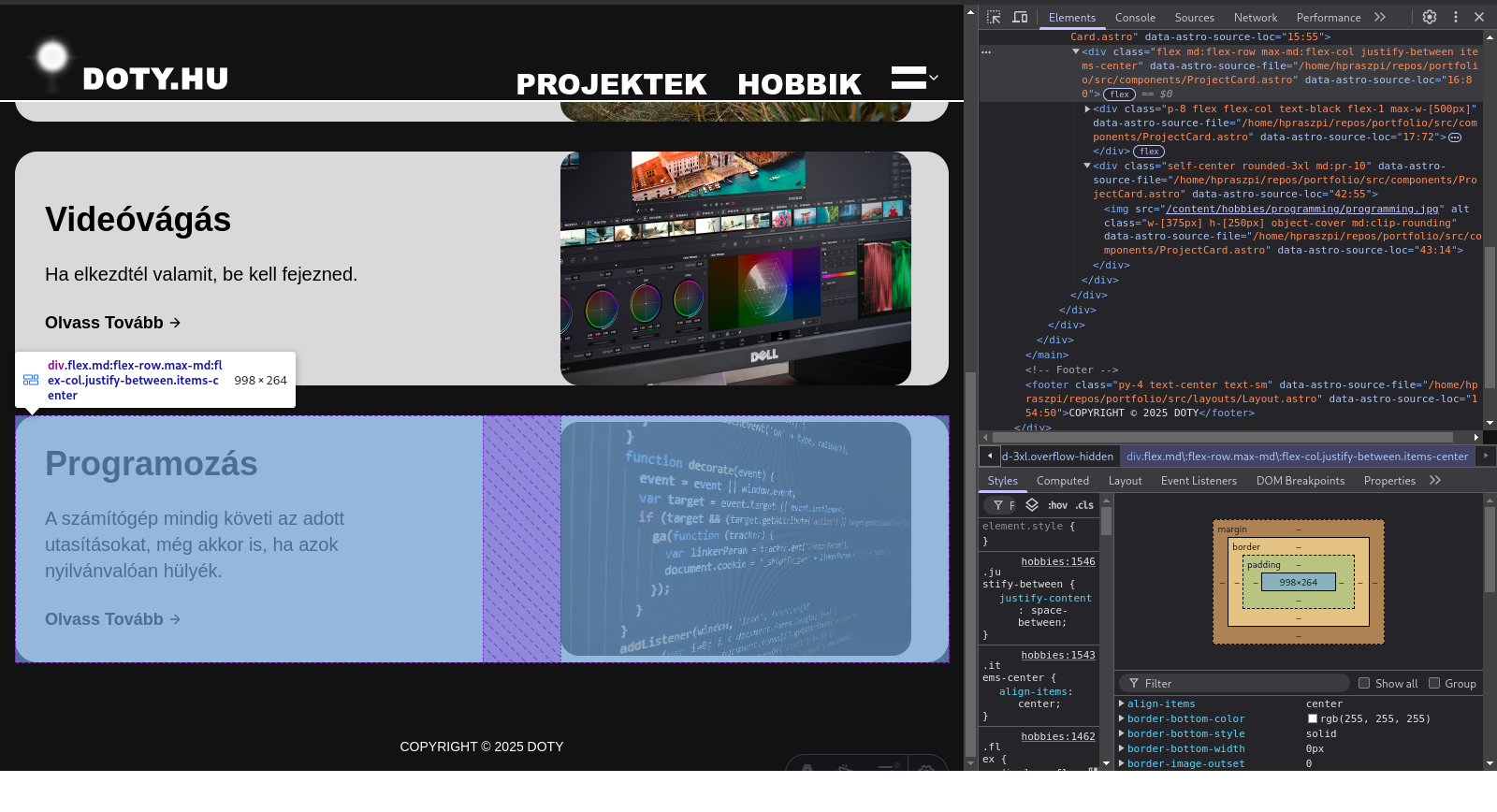Toggle the .cls class editor
The image size is (1497, 812).
(1084, 505)
